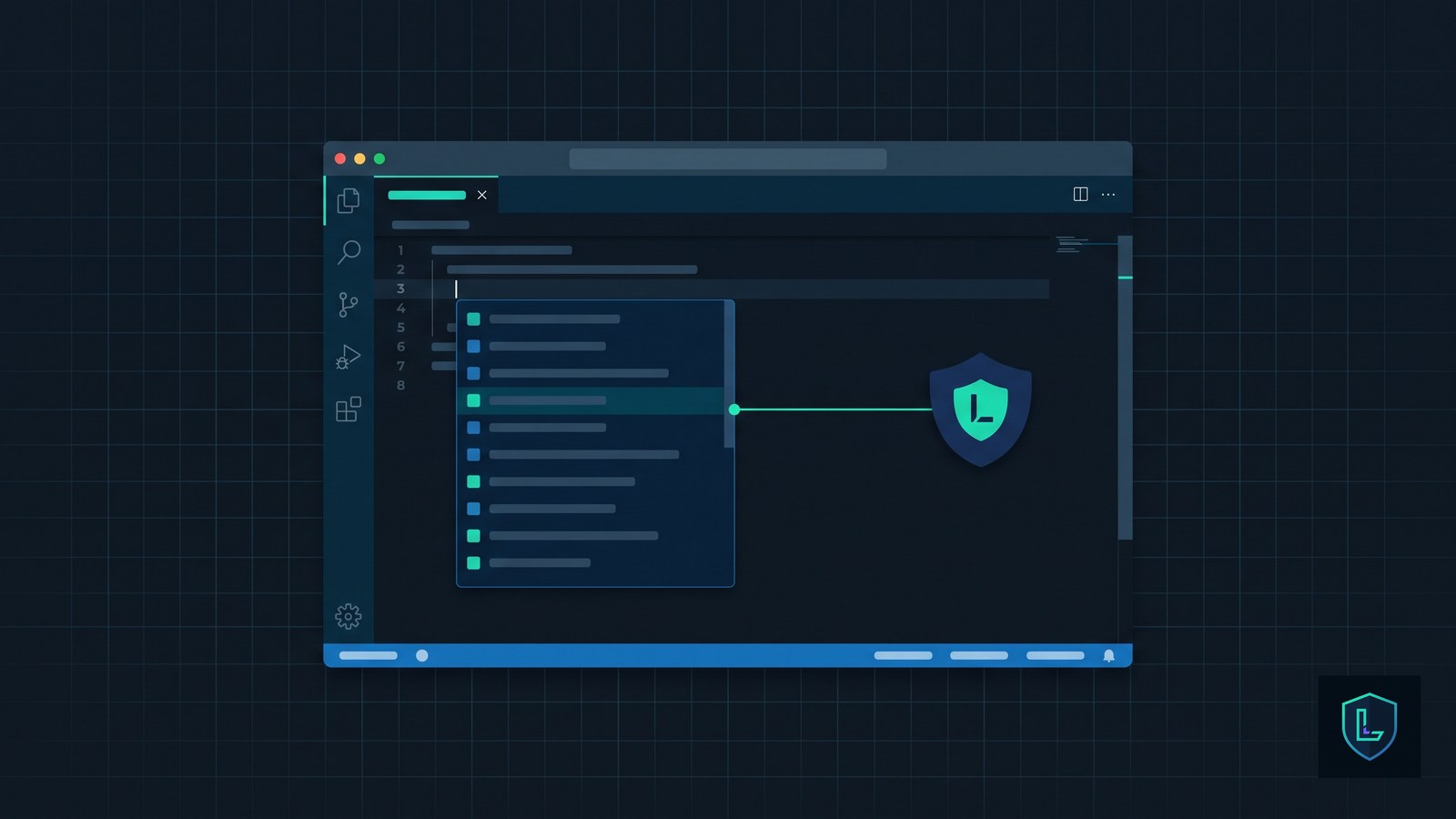Open the Explorer files icon in sidebar
Screen dimensions: 1456x819
coord(349,200)
